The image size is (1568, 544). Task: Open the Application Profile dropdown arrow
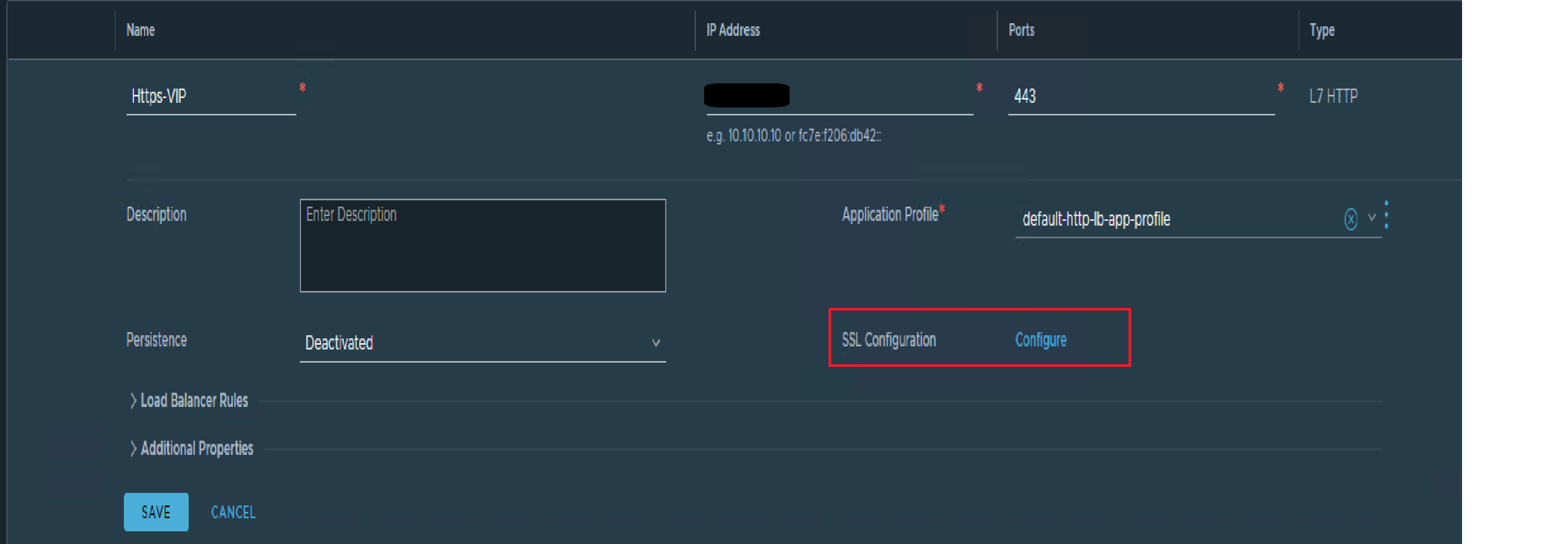click(x=1371, y=217)
